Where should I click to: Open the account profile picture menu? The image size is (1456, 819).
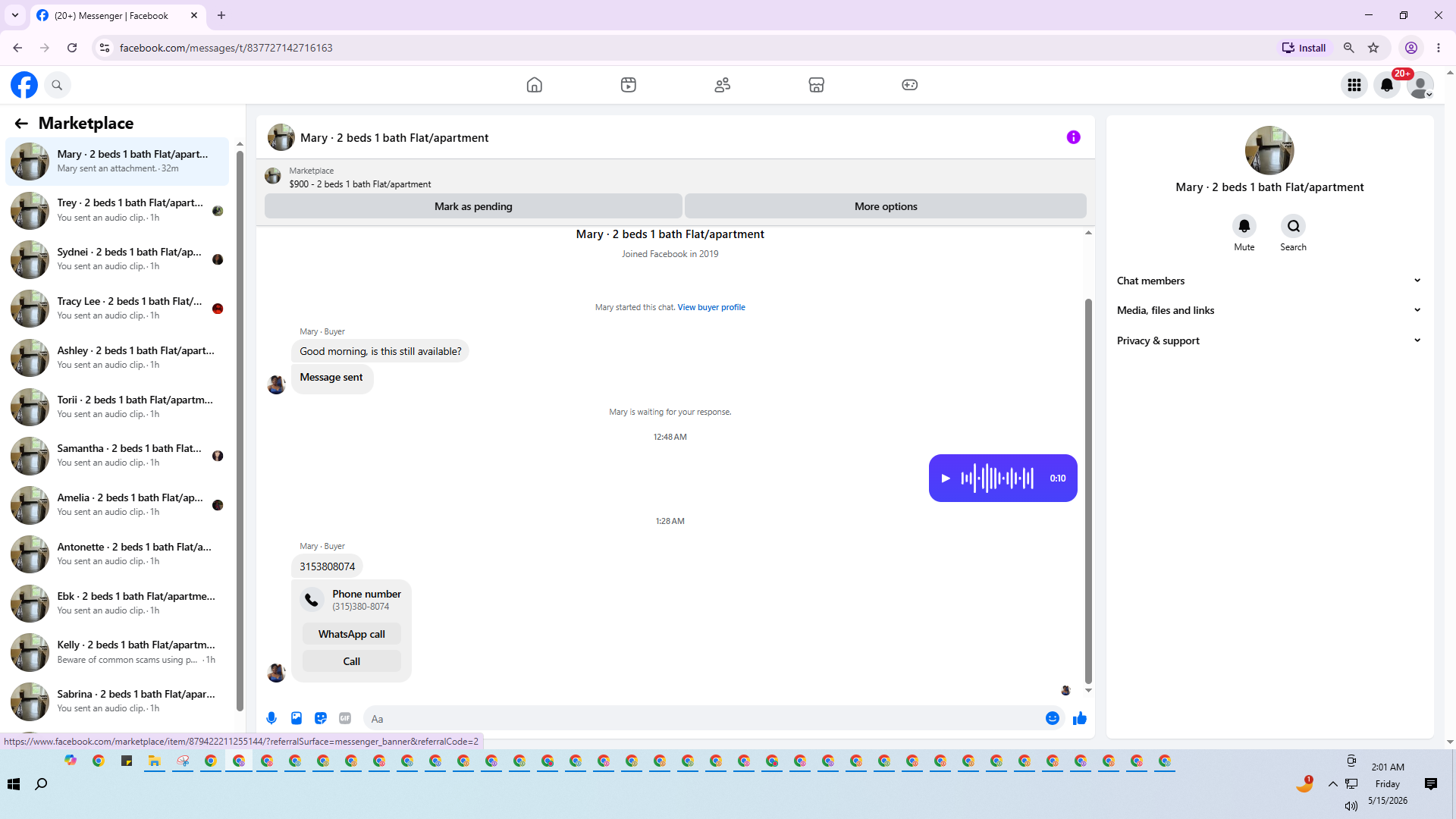[x=1420, y=85]
